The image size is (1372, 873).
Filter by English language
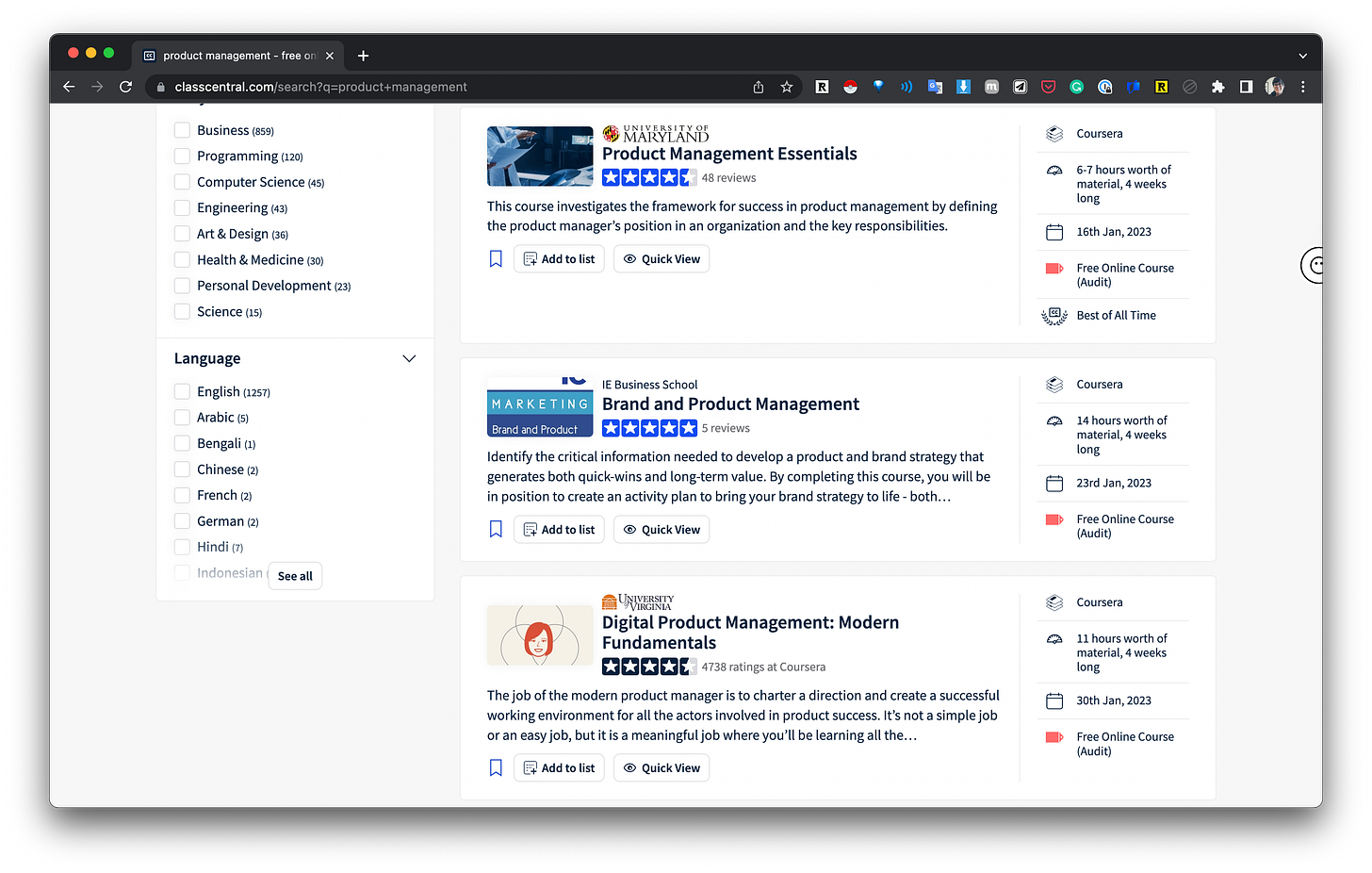pos(182,391)
